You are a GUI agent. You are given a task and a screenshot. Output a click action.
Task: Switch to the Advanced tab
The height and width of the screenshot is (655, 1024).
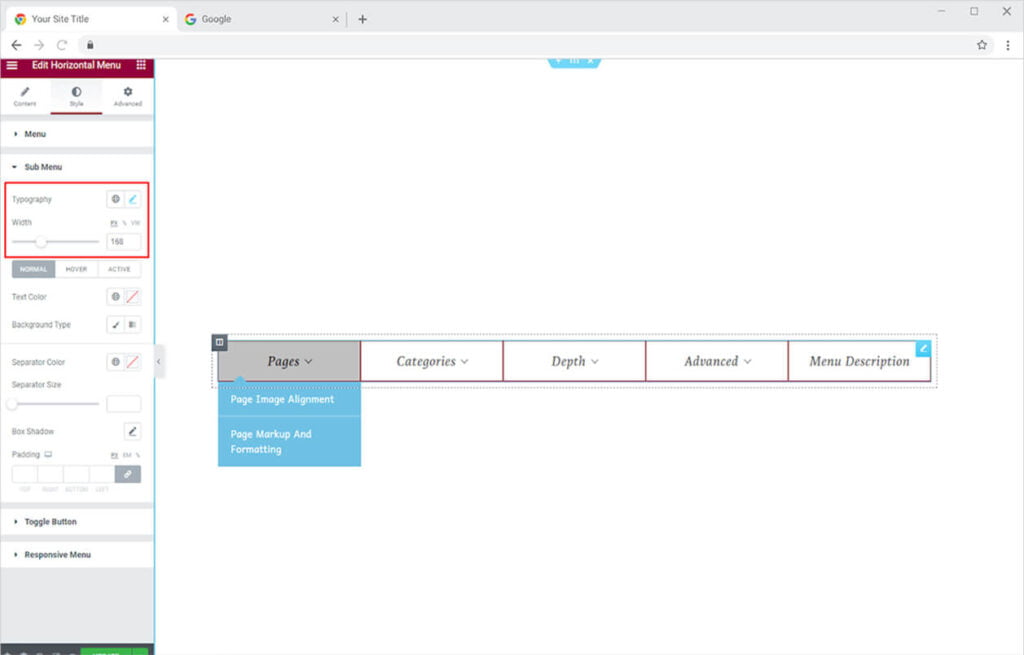pyautogui.click(x=127, y=96)
